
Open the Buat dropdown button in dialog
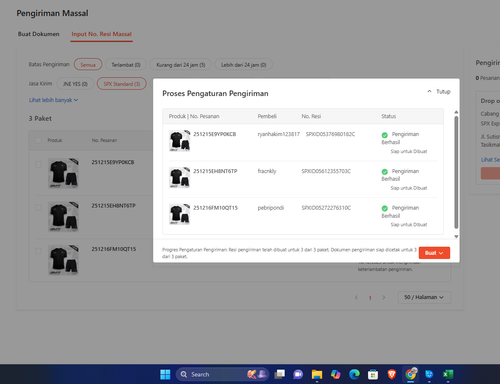434,253
